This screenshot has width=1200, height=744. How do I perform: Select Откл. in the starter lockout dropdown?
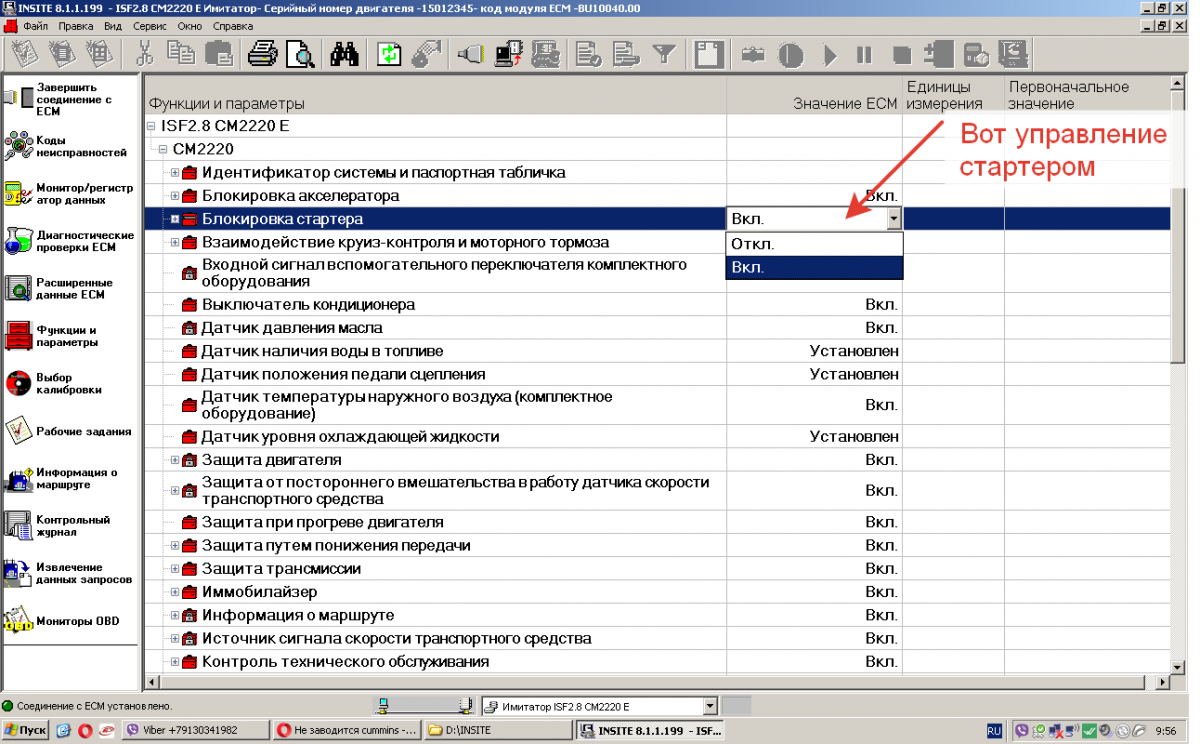pos(814,244)
